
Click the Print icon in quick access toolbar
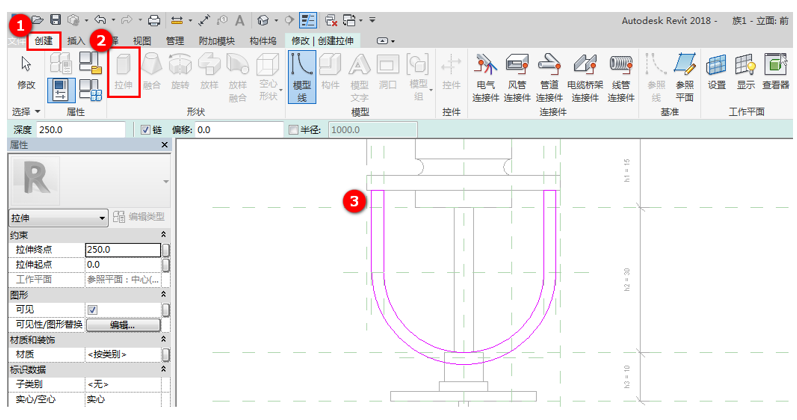point(154,20)
